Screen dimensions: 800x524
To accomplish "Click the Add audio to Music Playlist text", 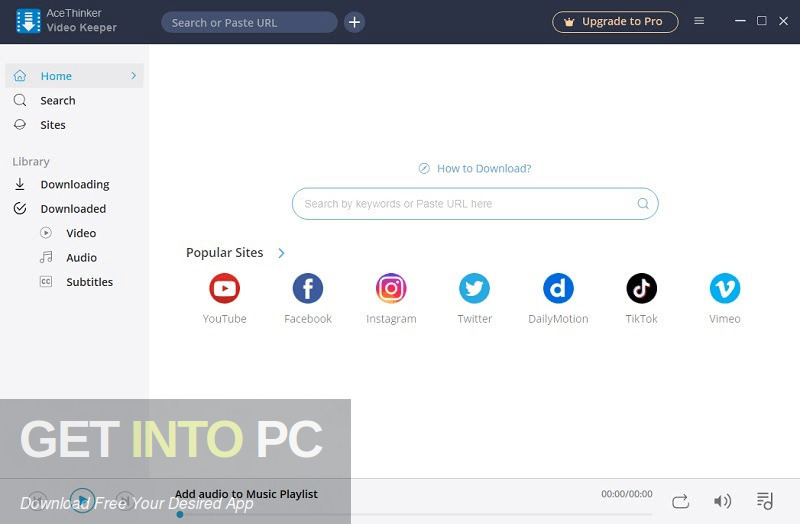I will pyautogui.click(x=246, y=494).
